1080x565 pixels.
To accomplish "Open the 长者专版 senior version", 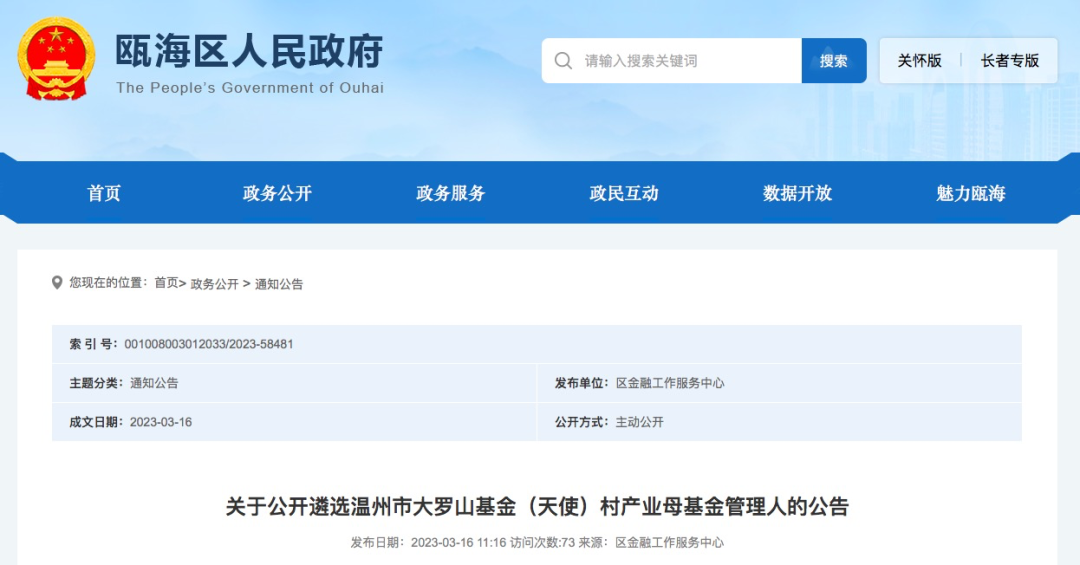I will [x=1009, y=61].
